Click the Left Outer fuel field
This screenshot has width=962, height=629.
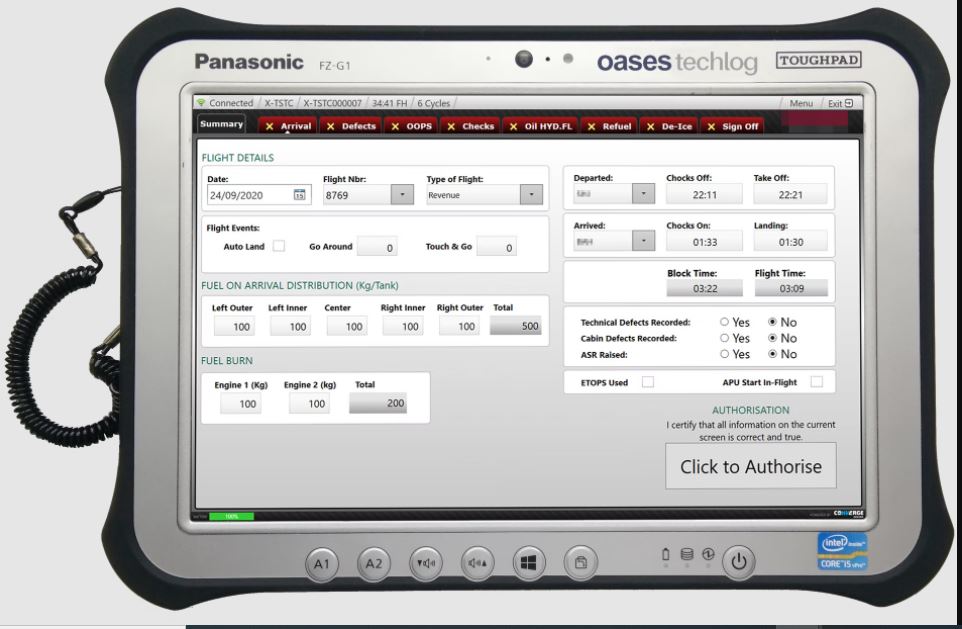(234, 326)
